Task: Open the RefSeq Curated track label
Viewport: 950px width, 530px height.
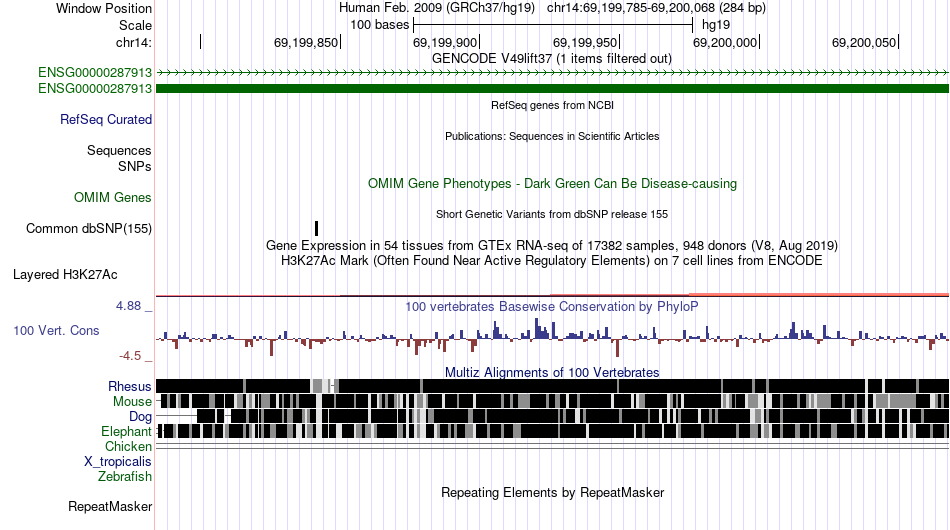Action: 106,119
